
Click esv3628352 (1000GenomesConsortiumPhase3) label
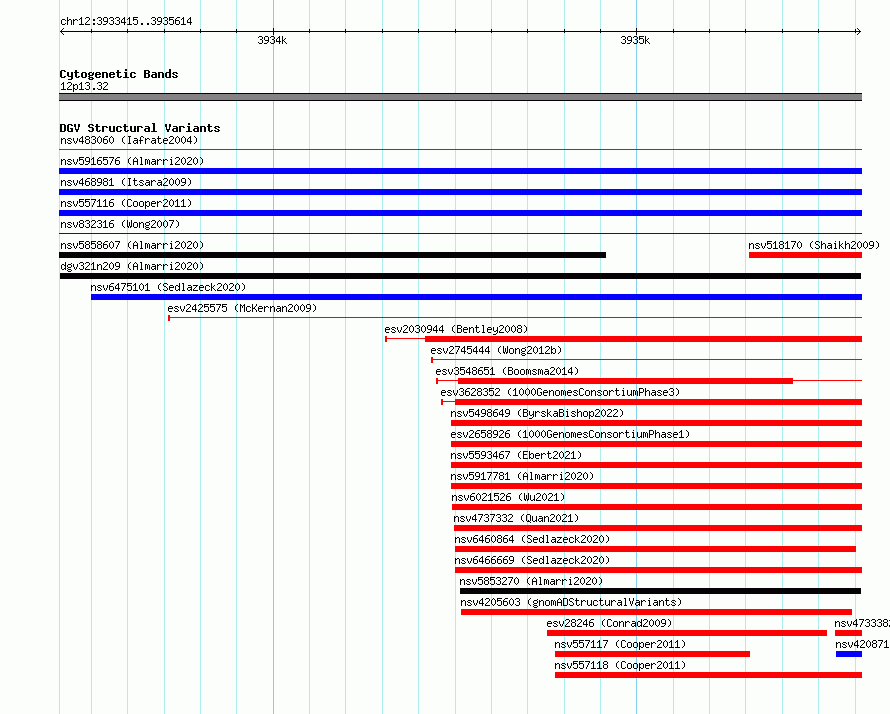tap(560, 392)
